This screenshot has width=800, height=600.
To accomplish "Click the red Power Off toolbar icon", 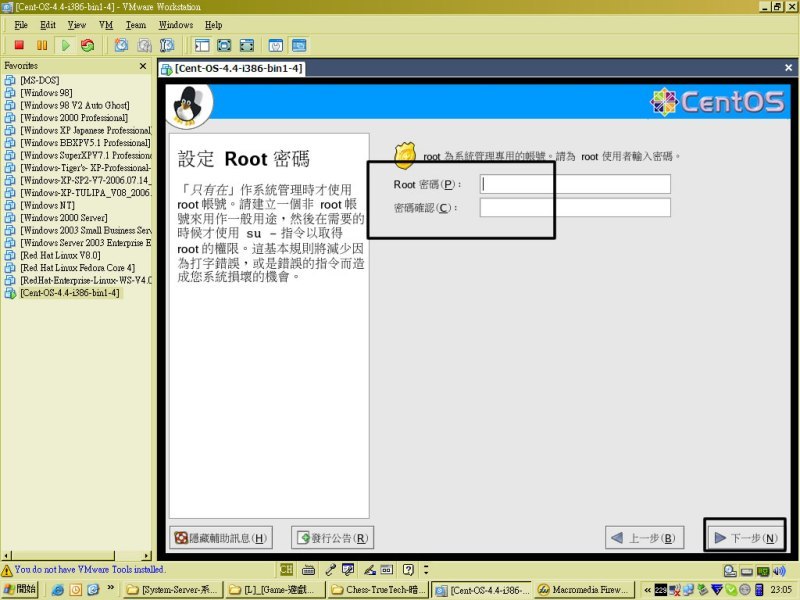I will 18,45.
